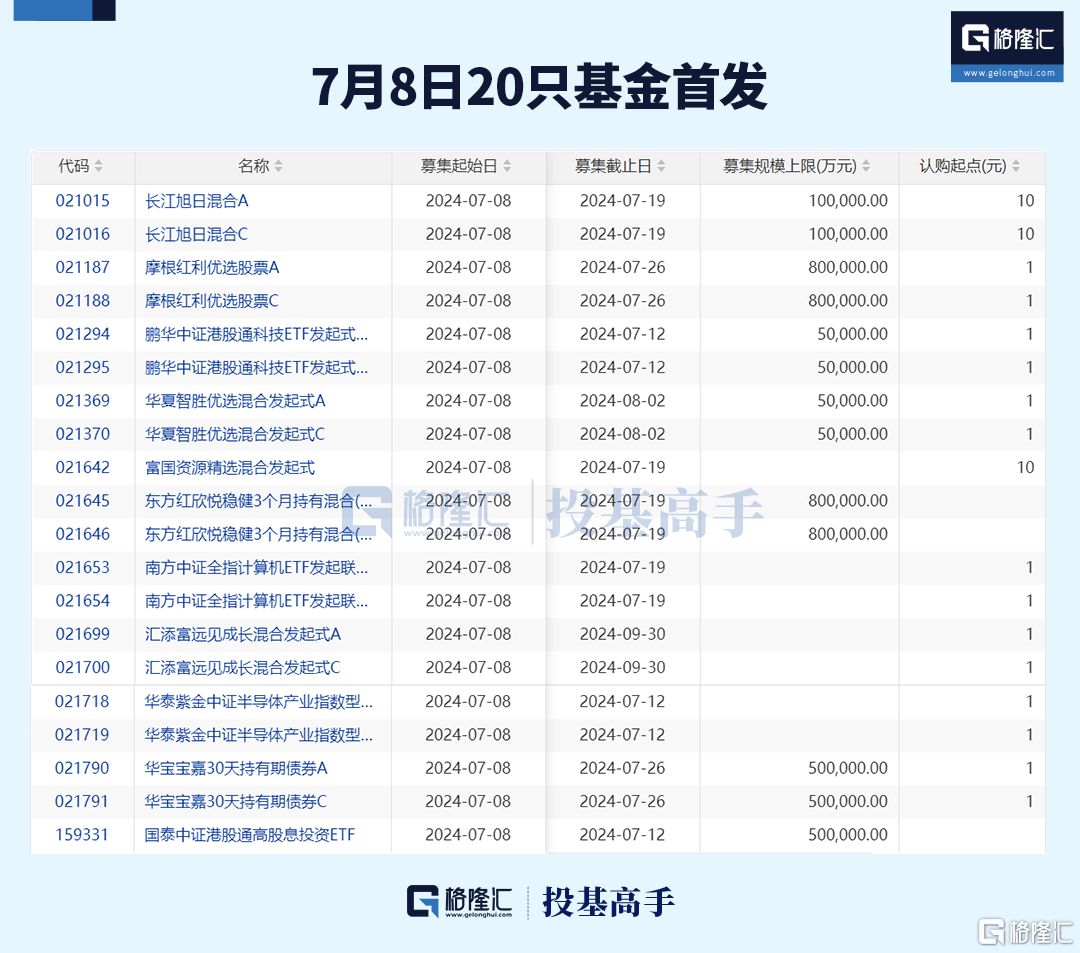The image size is (1080, 953).
Task: Open fund code 021642
Action: pos(83,468)
